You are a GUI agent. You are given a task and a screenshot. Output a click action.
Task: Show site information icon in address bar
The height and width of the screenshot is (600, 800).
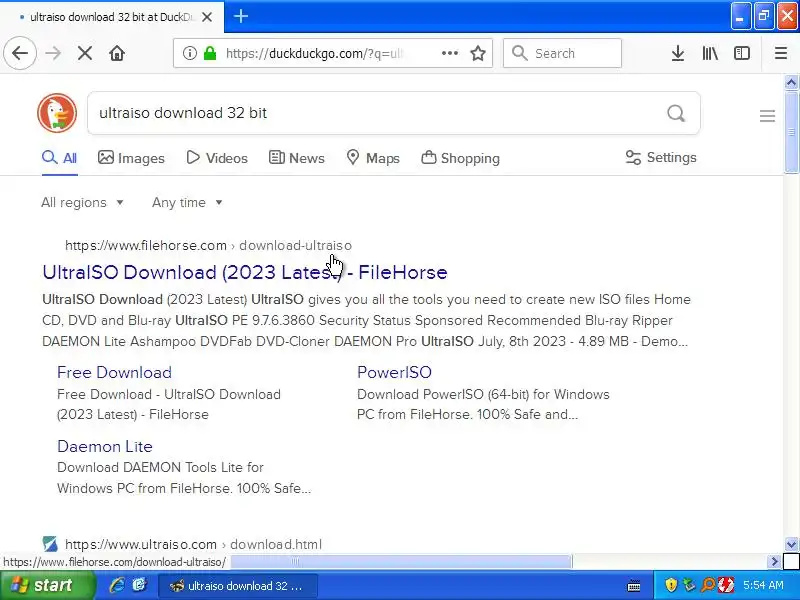189,53
